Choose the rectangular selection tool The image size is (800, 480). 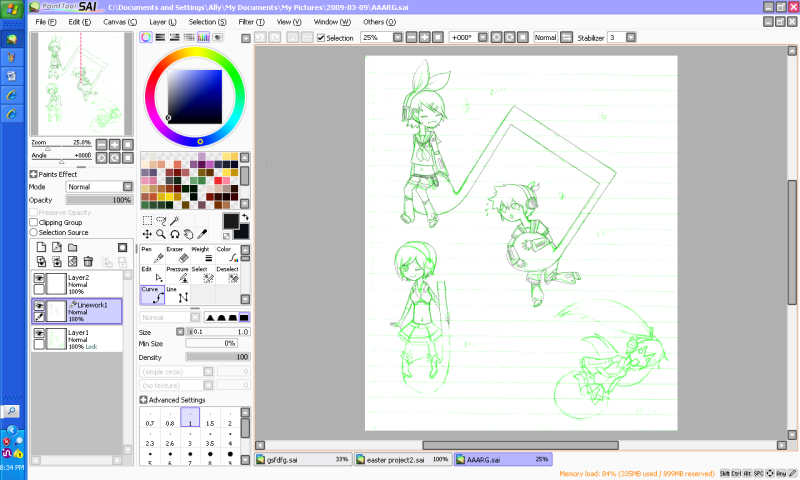click(147, 220)
